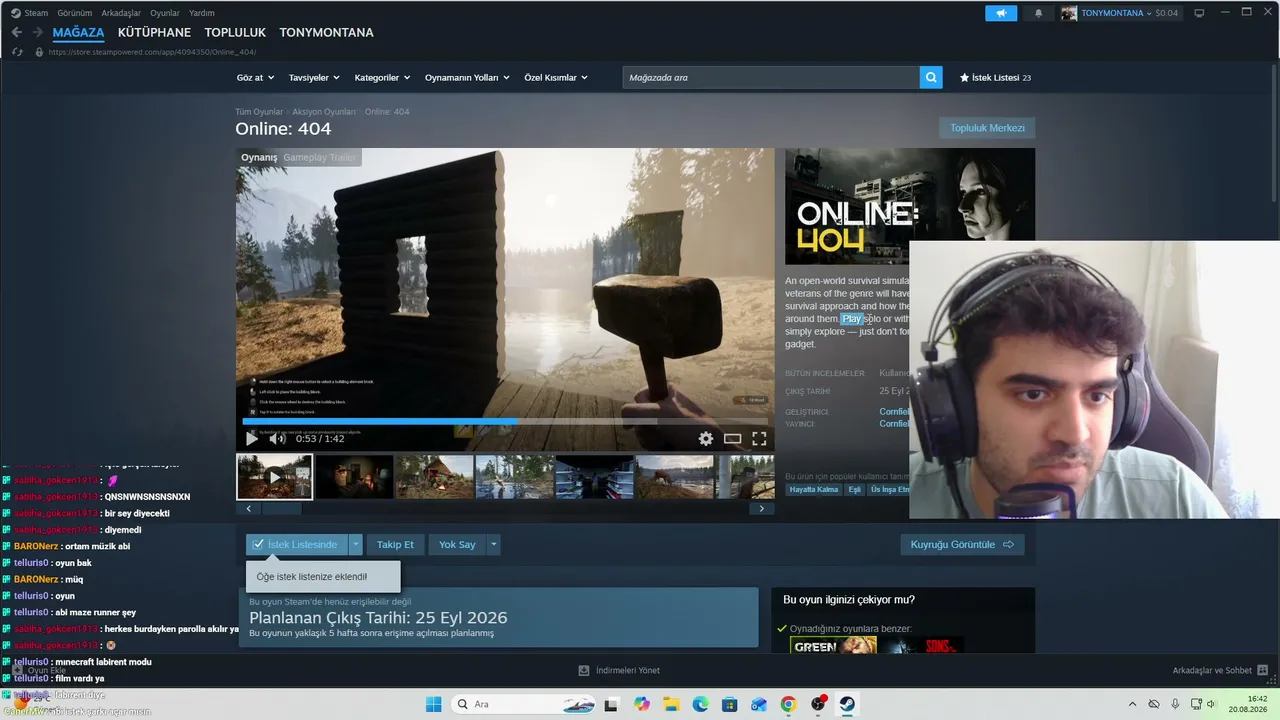Open the notifications bell
Screen dimensions: 1280x720
click(x=1038, y=13)
